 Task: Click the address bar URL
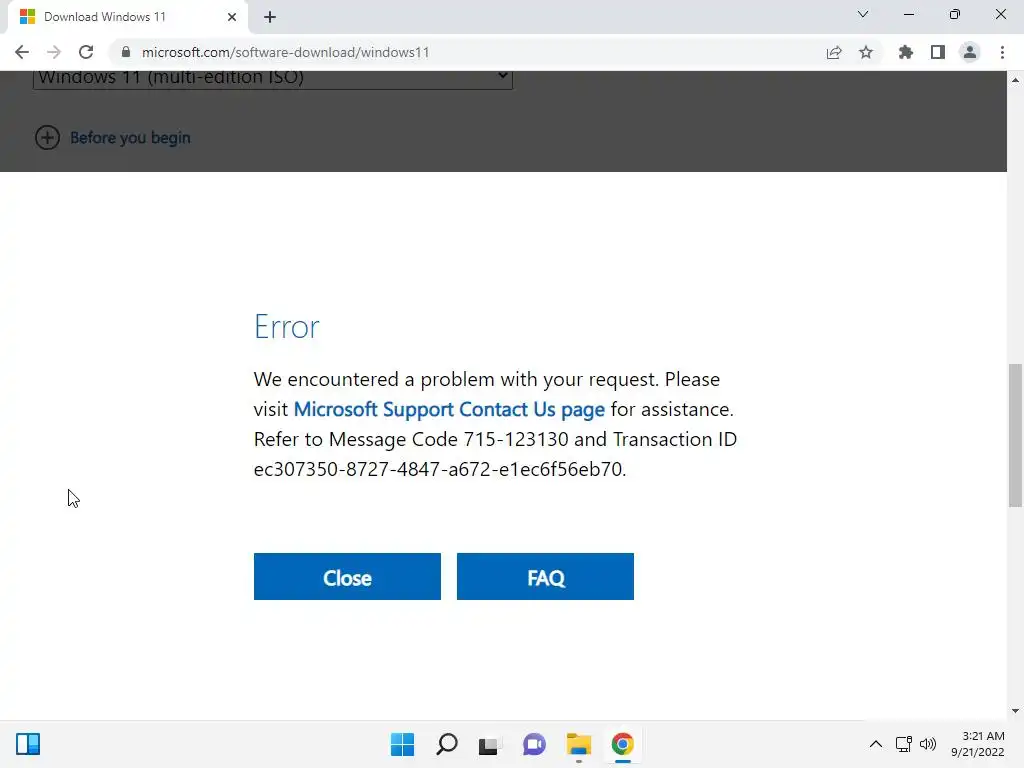(285, 52)
